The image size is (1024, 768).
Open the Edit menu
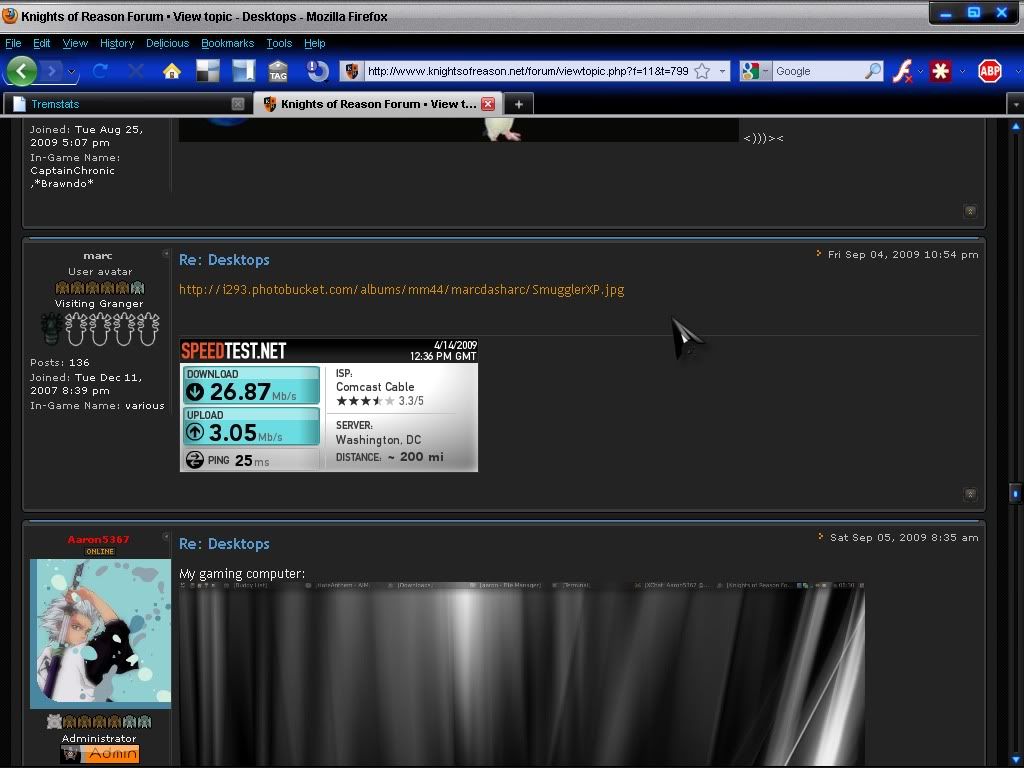point(42,43)
